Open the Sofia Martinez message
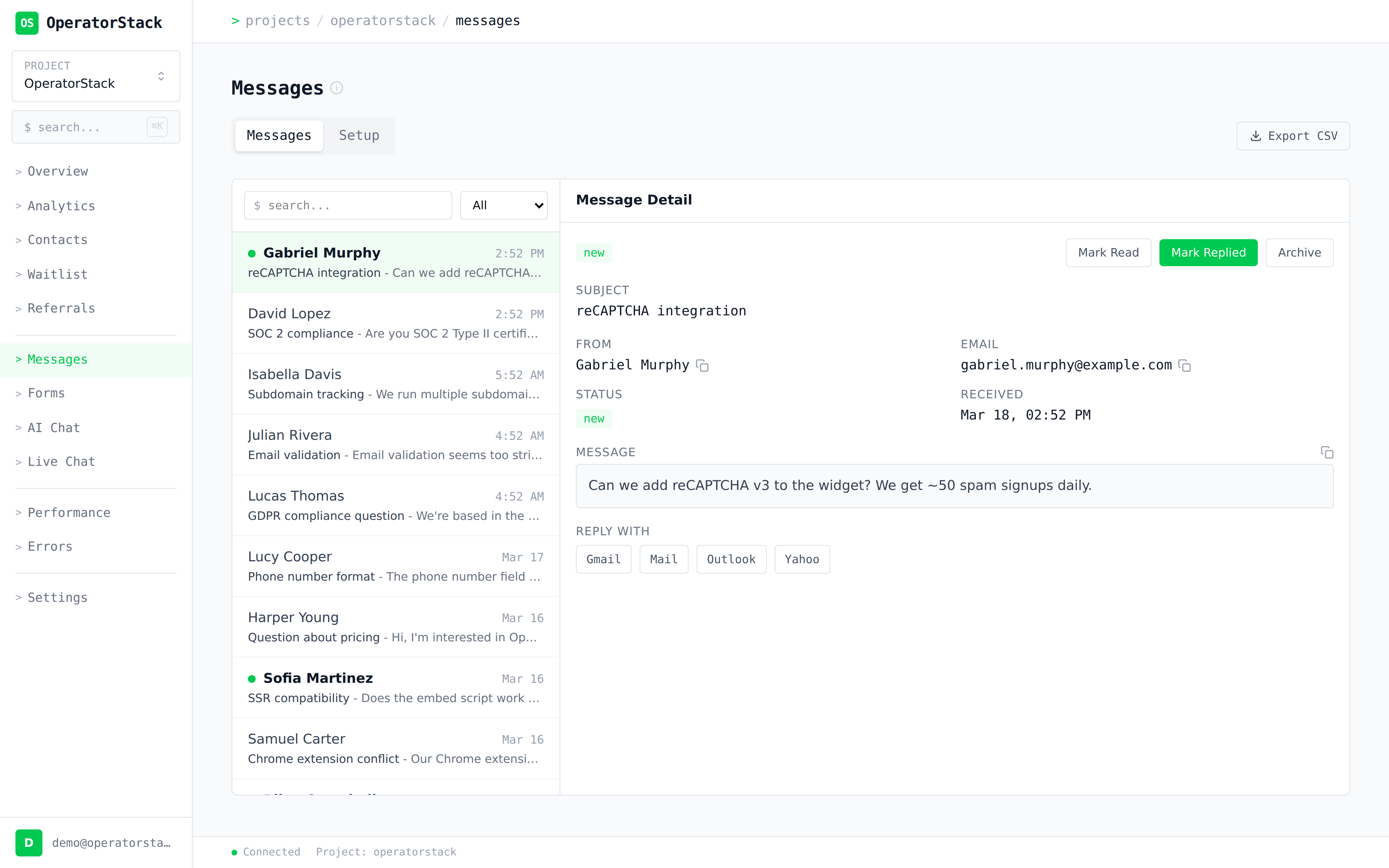The image size is (1389, 868). pyautogui.click(x=395, y=687)
